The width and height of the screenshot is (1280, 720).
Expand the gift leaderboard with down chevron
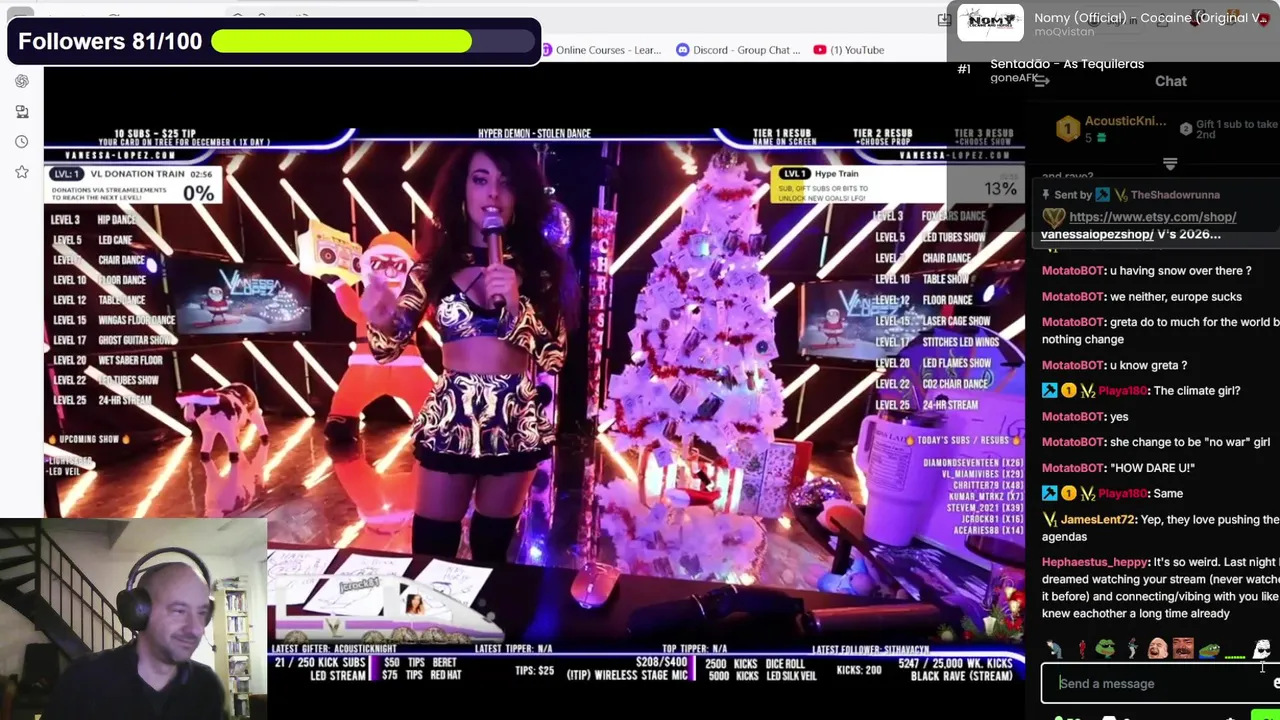coord(1170,163)
